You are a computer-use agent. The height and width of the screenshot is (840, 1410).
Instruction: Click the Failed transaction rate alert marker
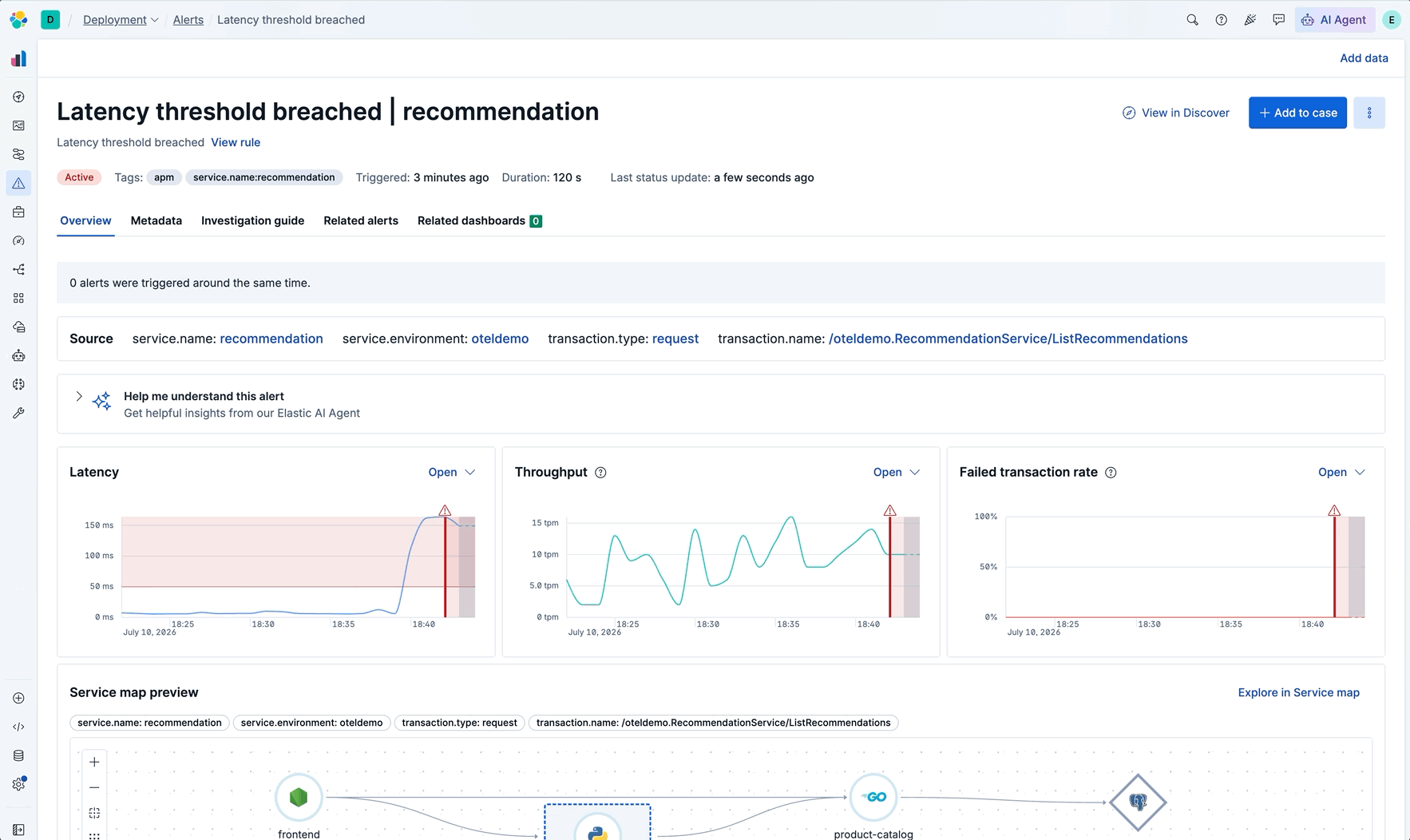(1334, 510)
